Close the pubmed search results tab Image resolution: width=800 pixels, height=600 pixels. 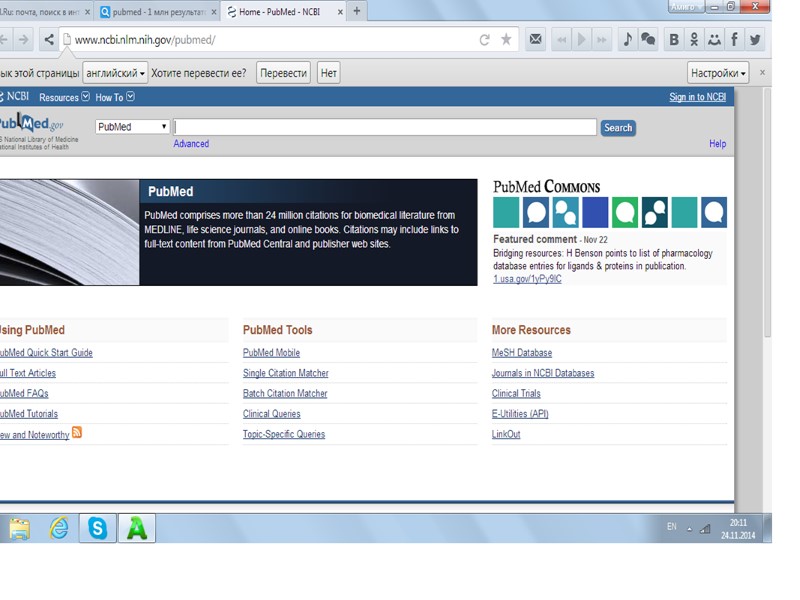coord(214,12)
